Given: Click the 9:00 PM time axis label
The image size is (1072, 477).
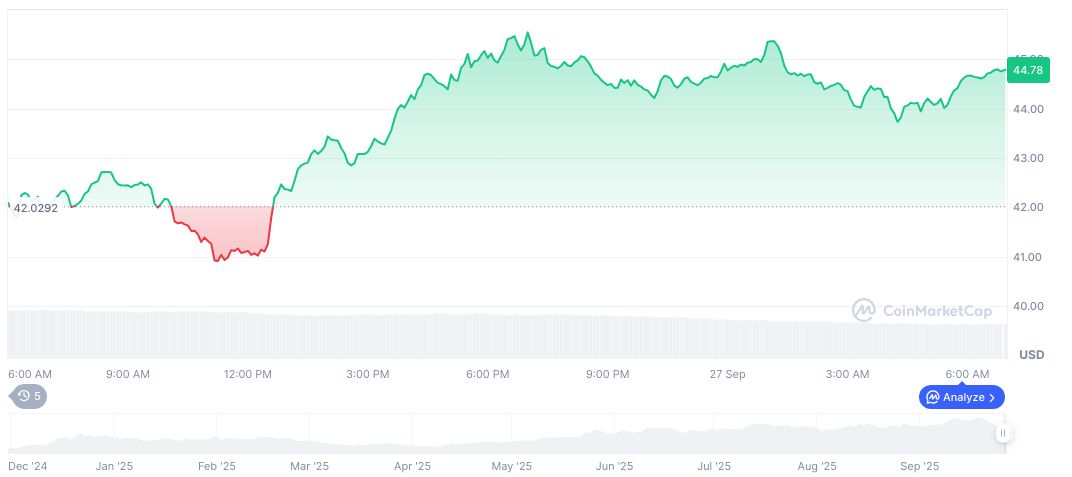Looking at the screenshot, I should [607, 374].
